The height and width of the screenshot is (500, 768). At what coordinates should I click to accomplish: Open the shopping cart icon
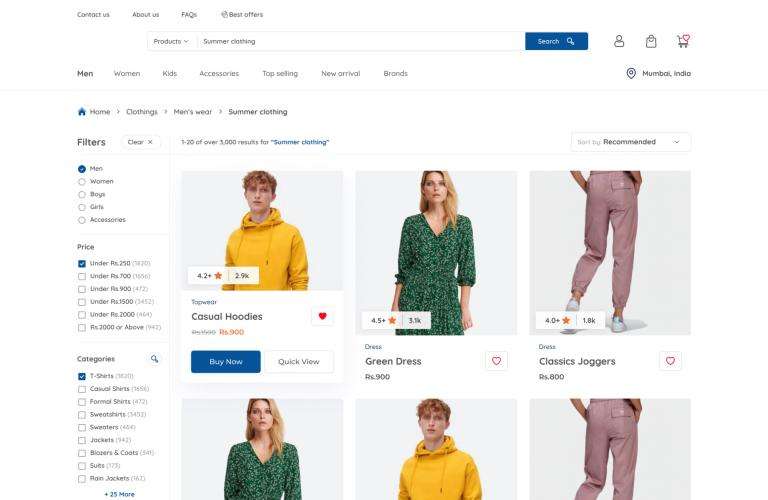[683, 41]
